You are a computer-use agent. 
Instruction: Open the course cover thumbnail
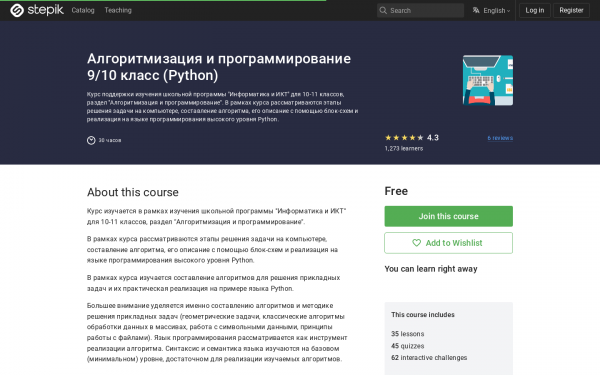pyautogui.click(x=488, y=80)
